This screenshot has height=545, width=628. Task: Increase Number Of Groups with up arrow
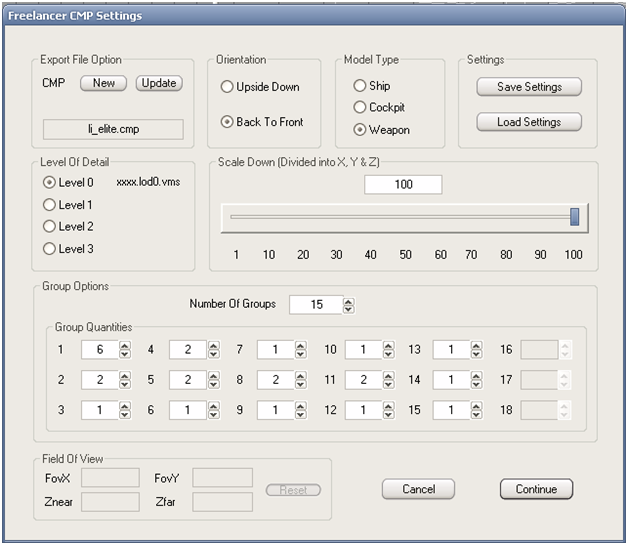(x=349, y=302)
